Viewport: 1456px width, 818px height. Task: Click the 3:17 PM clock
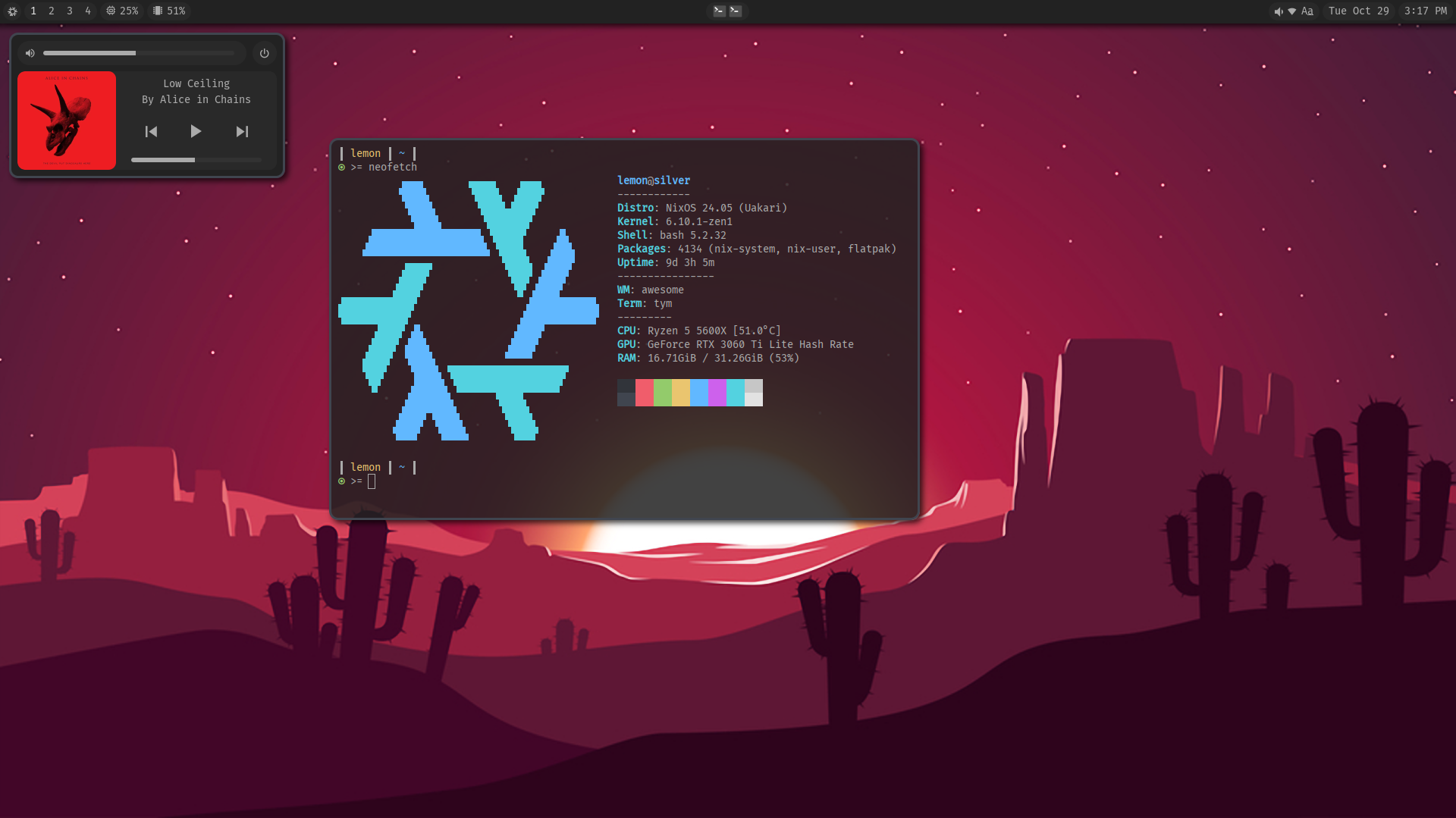1426,11
